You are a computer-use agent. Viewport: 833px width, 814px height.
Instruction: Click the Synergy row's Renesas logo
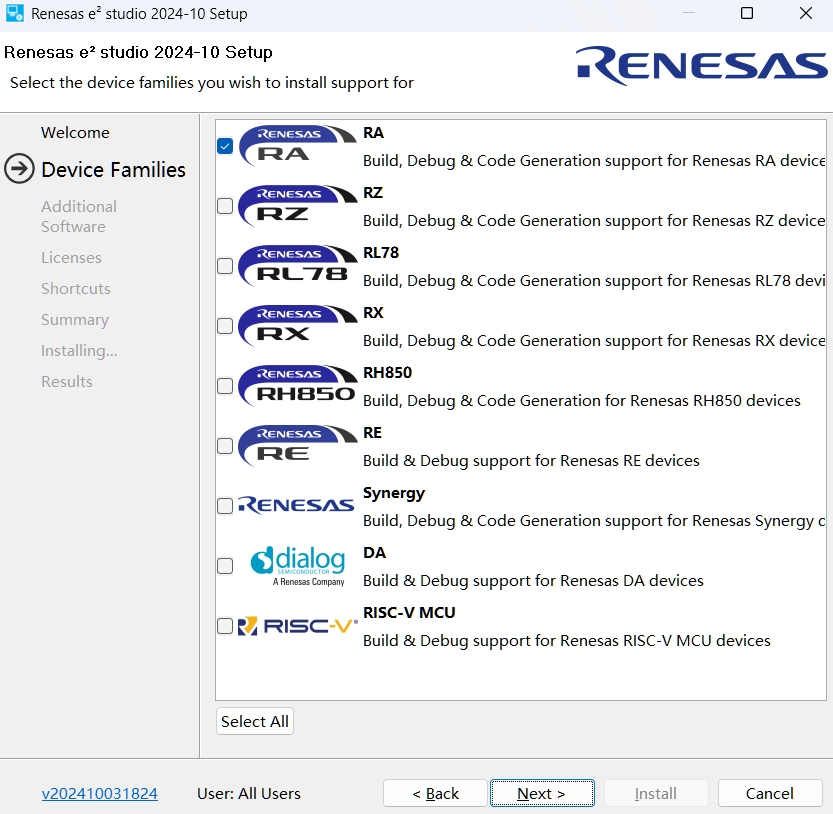pyautogui.click(x=296, y=506)
